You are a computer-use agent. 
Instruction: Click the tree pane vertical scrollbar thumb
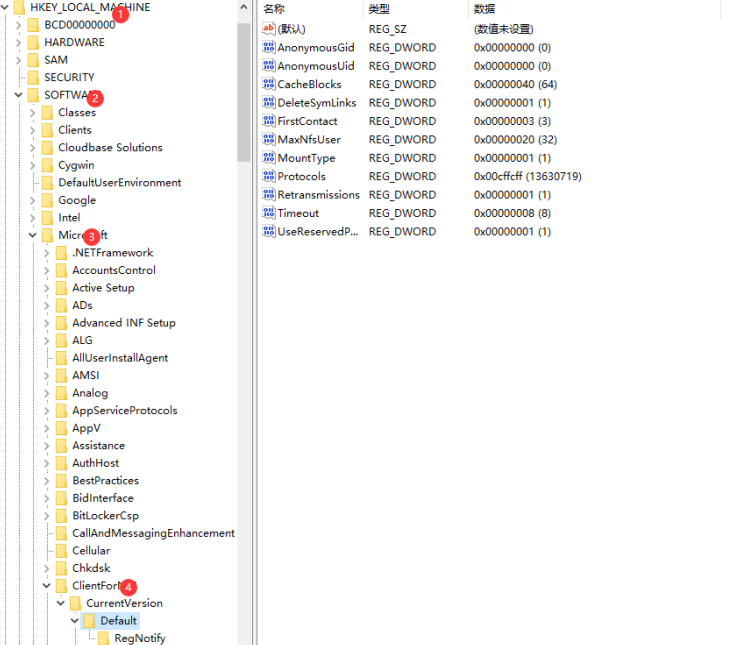coord(244,92)
